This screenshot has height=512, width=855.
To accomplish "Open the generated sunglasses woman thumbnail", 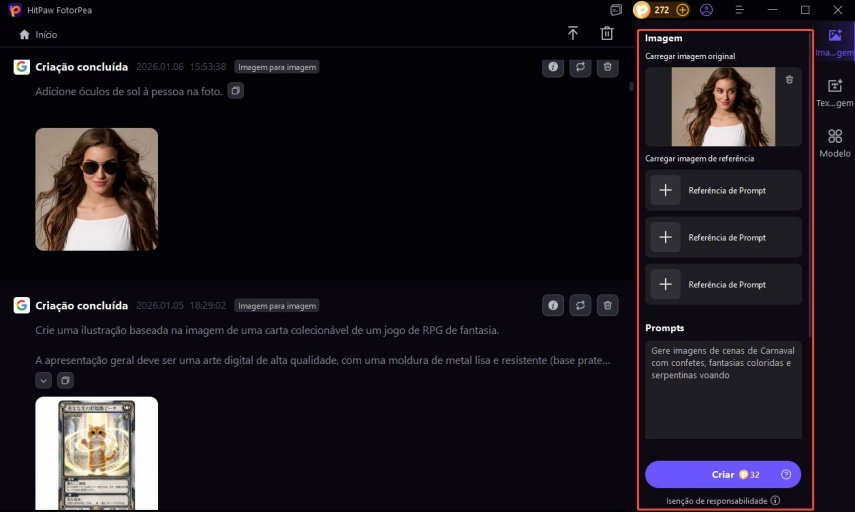I will (97, 189).
